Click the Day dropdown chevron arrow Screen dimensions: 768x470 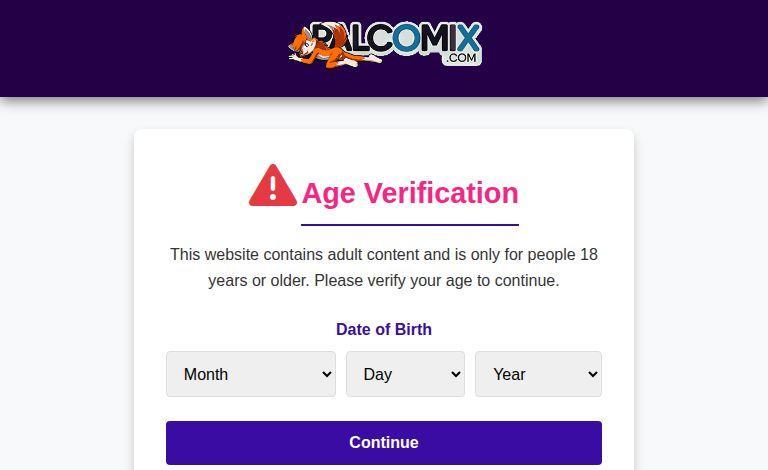[x=456, y=374]
